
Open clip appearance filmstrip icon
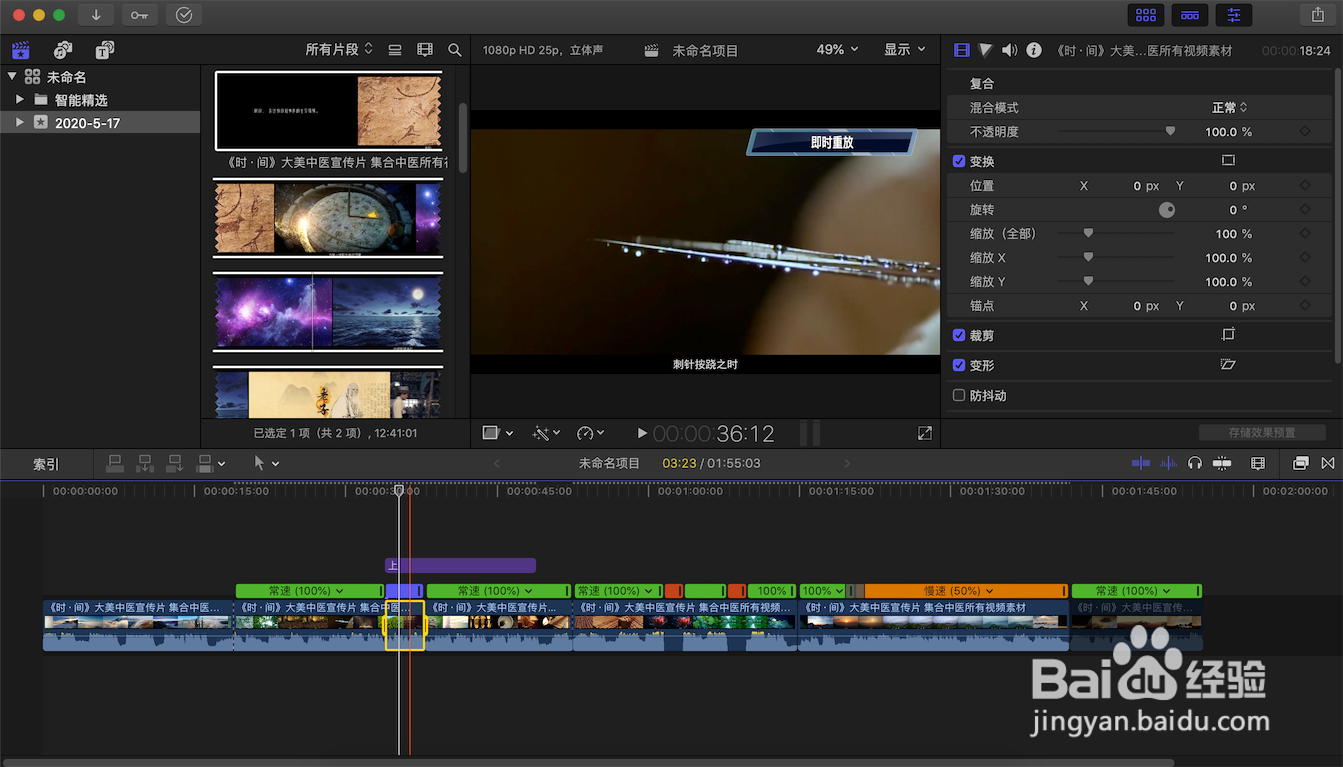tap(425, 49)
